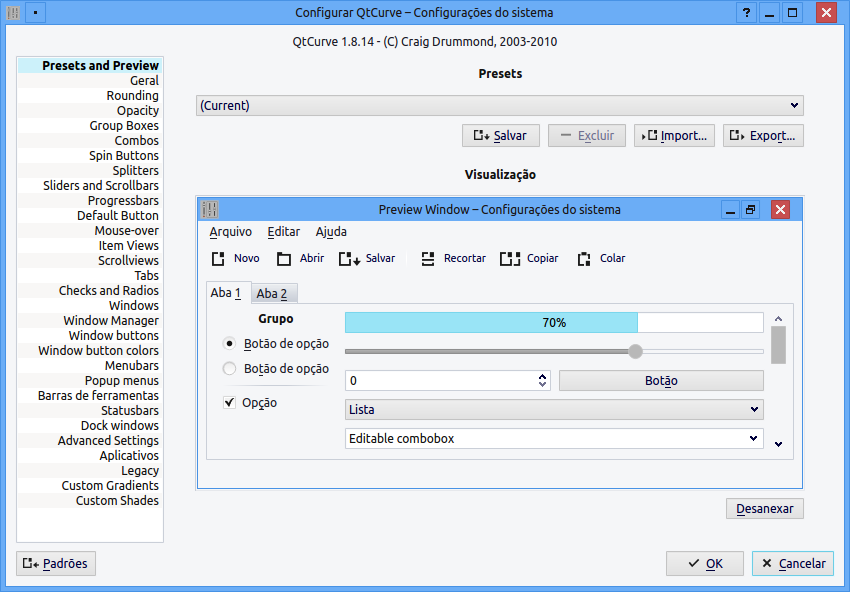Open the Spin Buttons settings page
This screenshot has width=850, height=592.
pos(89,156)
